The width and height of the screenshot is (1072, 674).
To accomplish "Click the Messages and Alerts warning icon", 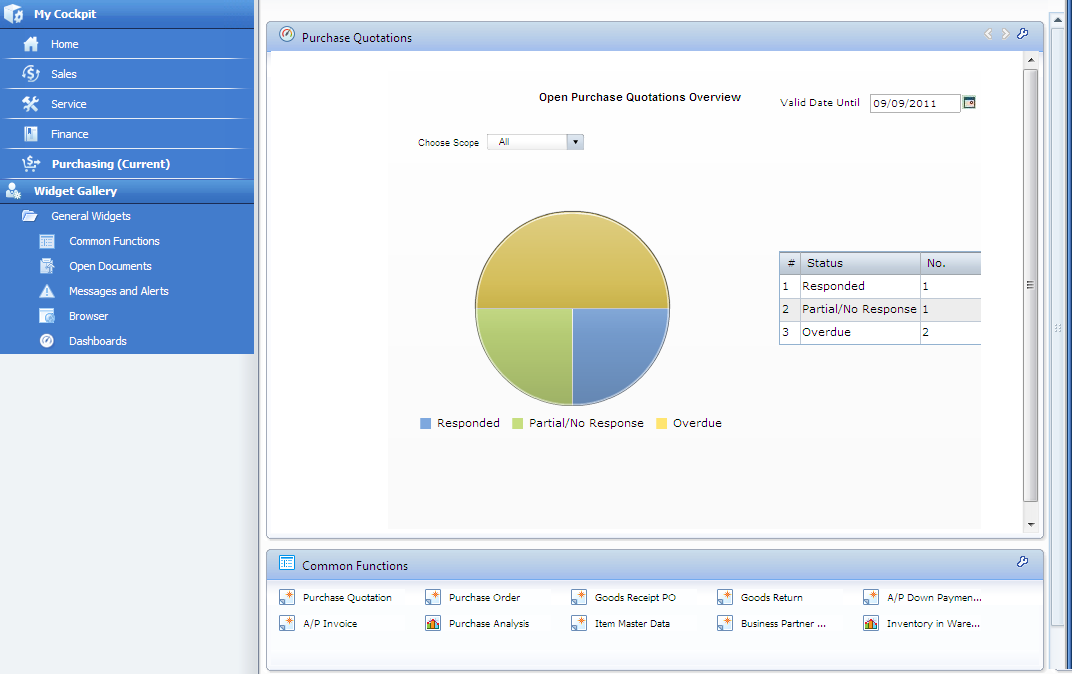I will (47, 291).
